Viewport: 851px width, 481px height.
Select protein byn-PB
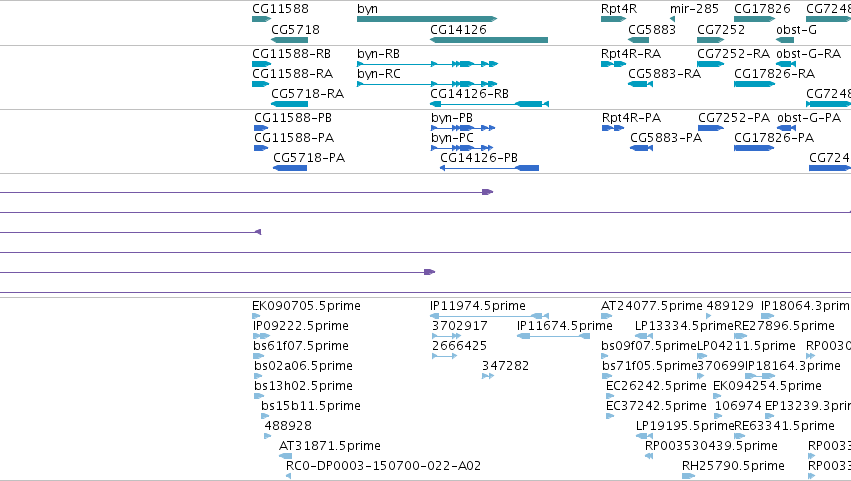coord(452,118)
